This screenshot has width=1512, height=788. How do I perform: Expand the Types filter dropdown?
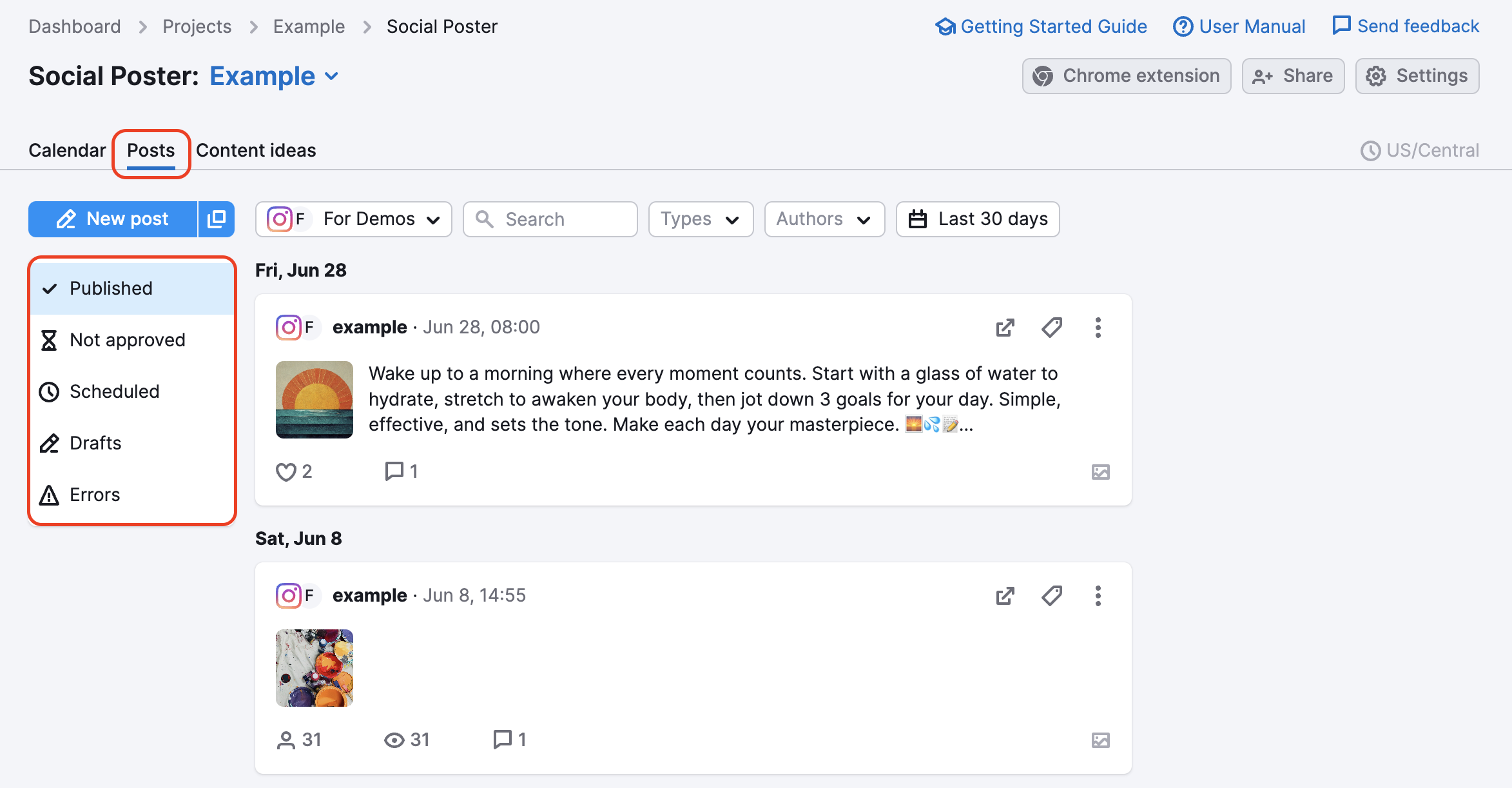pos(700,219)
